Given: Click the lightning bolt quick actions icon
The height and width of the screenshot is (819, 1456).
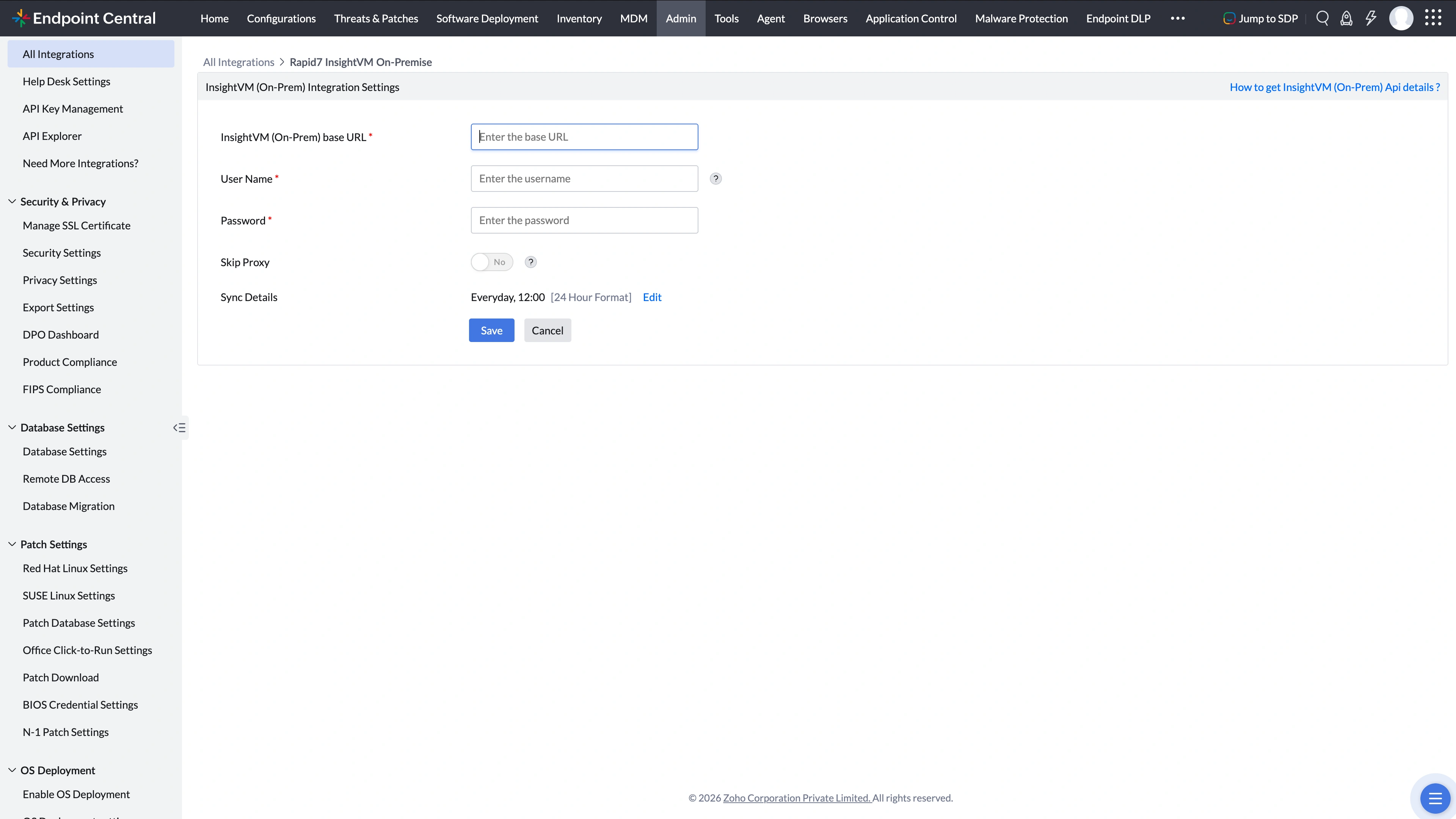Looking at the screenshot, I should pyautogui.click(x=1371, y=18).
